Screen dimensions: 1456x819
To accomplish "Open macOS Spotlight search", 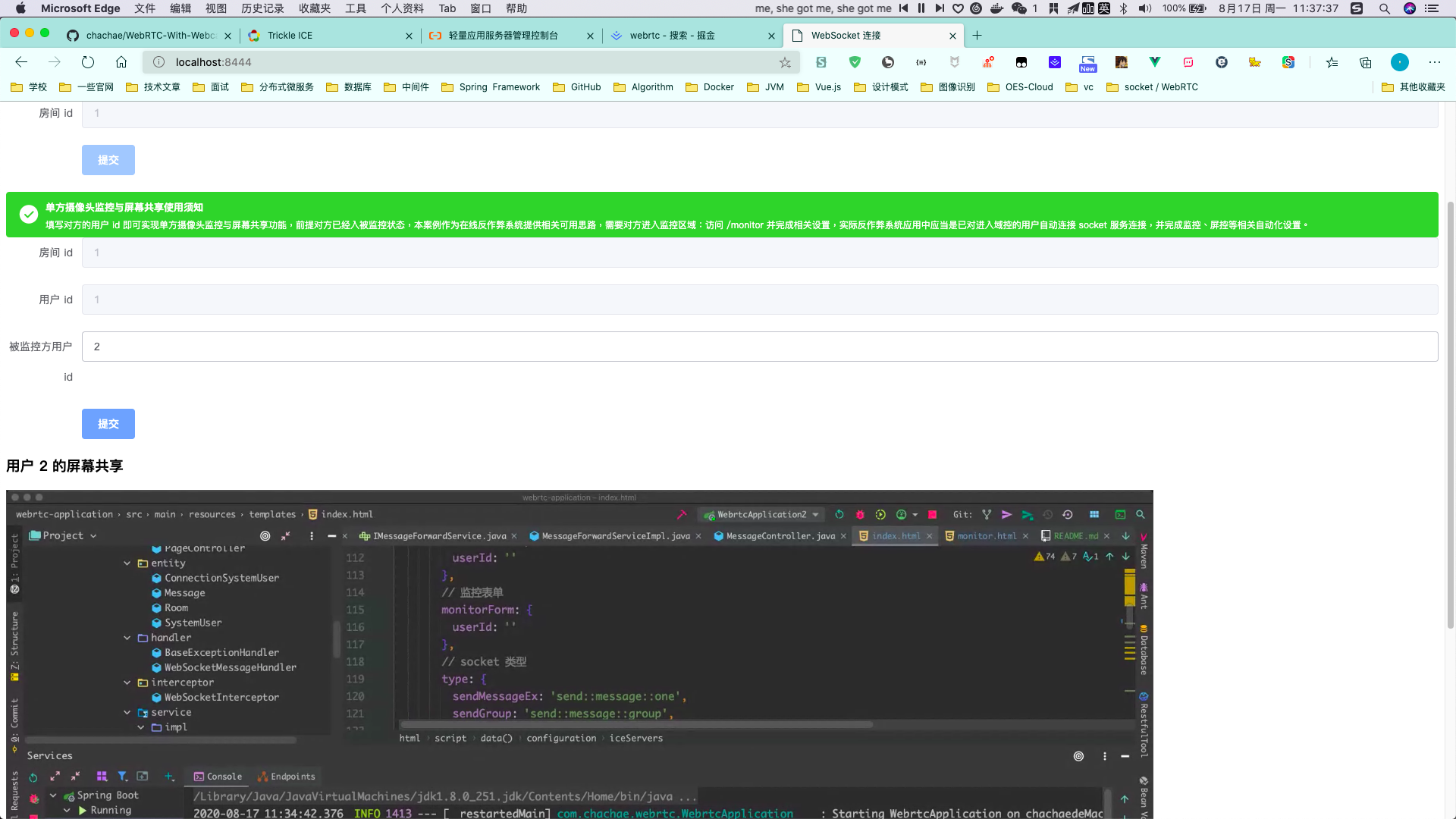I will 1384,8.
